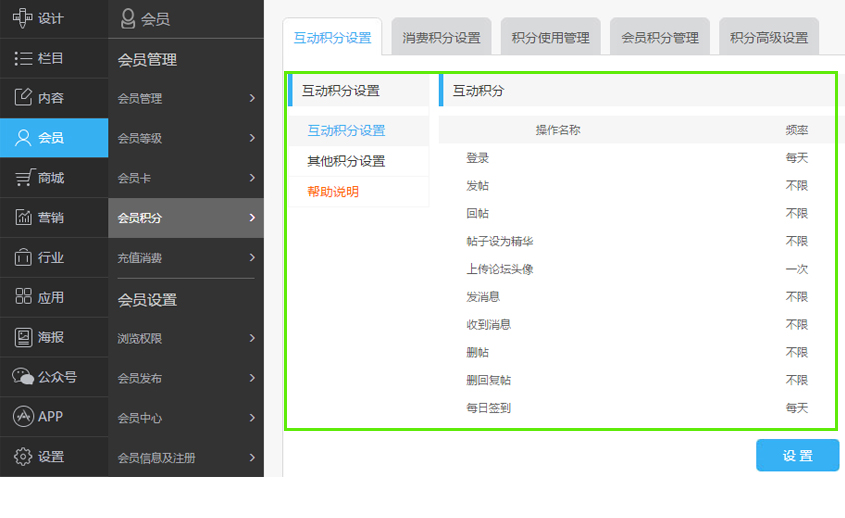Click the APP icon in sidebar
The height and width of the screenshot is (518, 845).
click(23, 417)
